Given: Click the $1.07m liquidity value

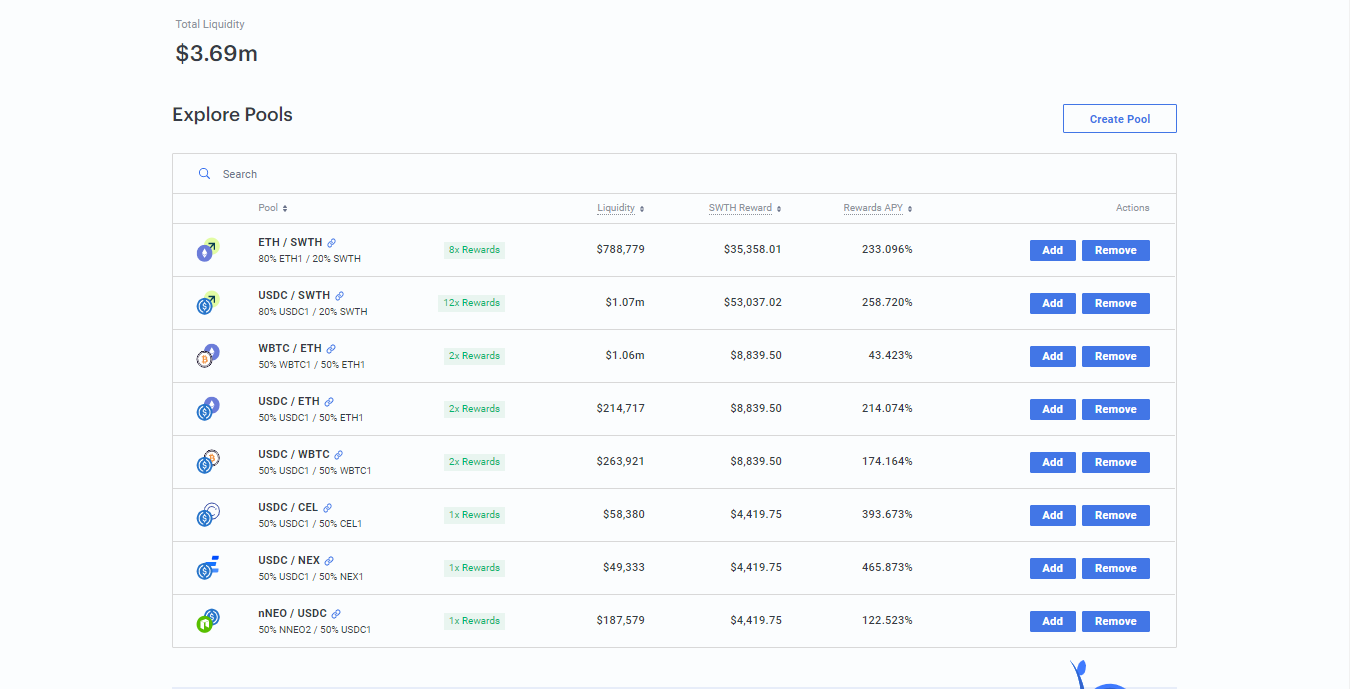Looking at the screenshot, I should [625, 302].
